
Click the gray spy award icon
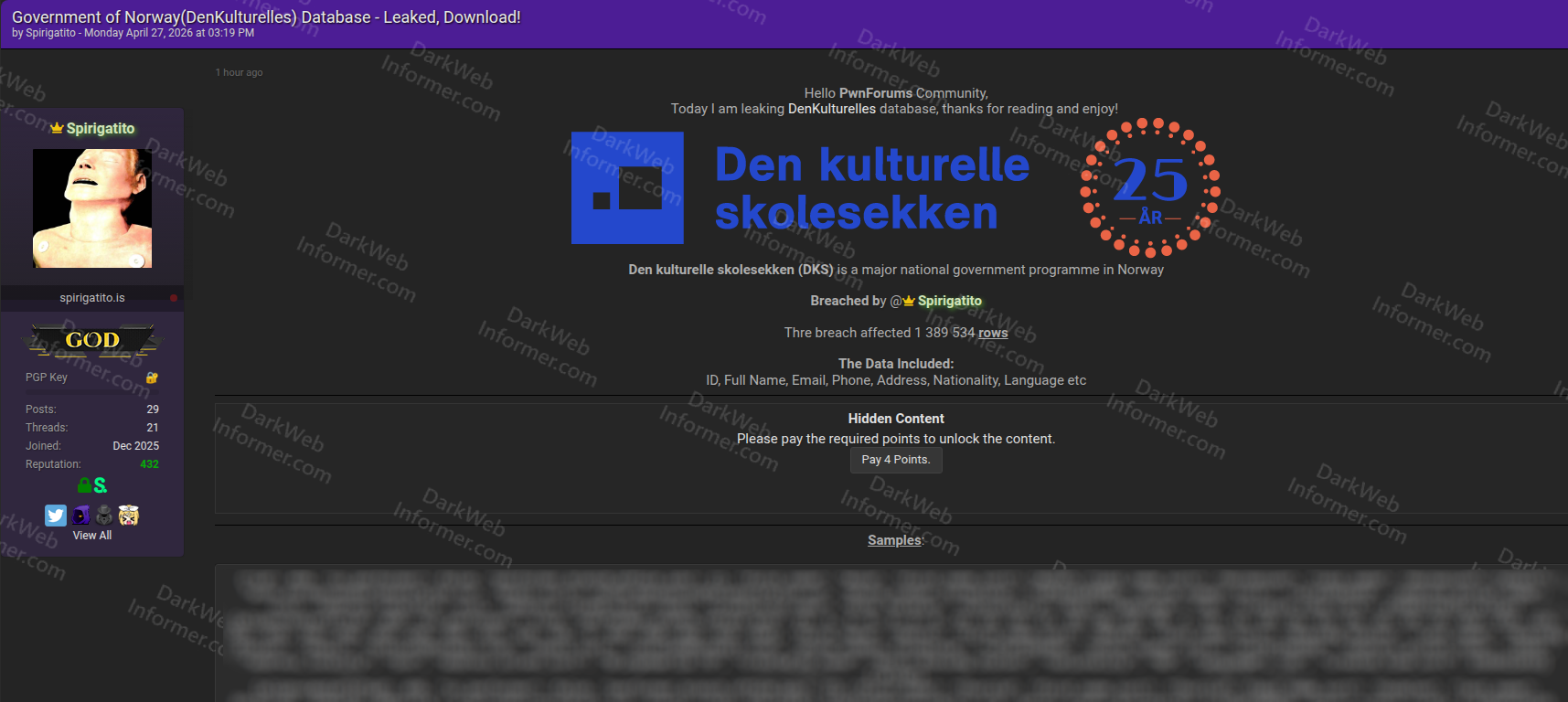(x=104, y=516)
